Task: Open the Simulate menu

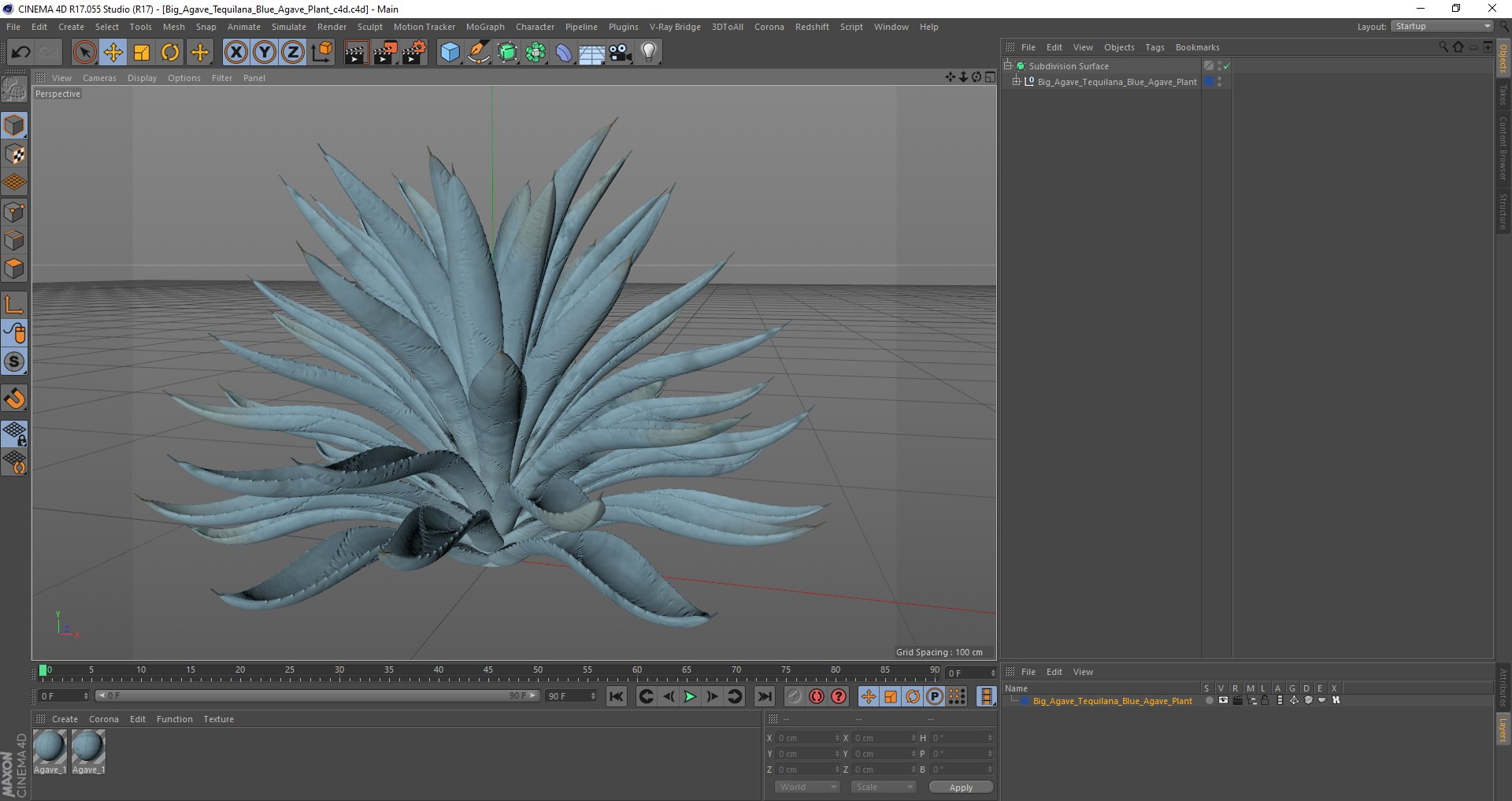Action: click(x=289, y=27)
